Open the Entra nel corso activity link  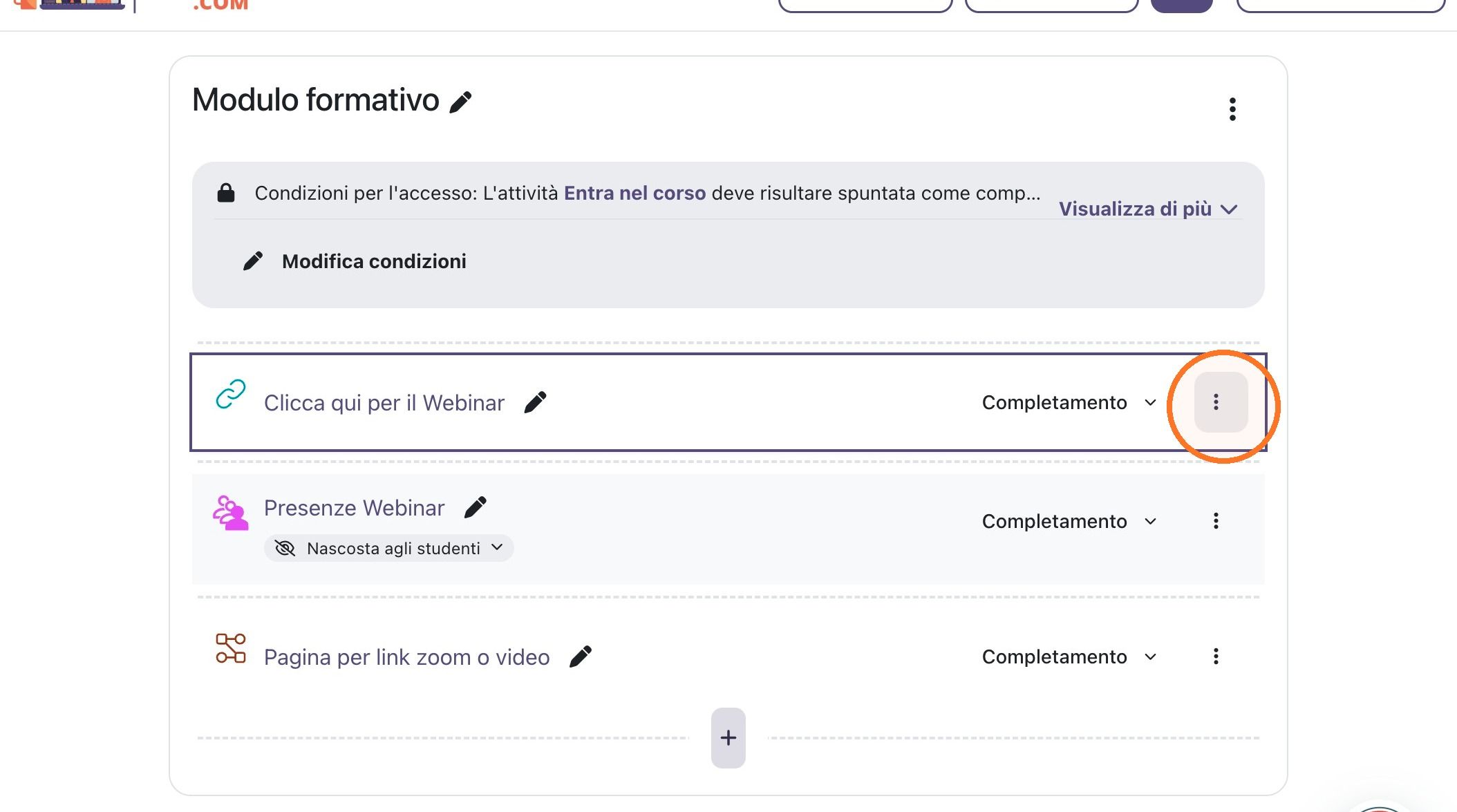[634, 193]
